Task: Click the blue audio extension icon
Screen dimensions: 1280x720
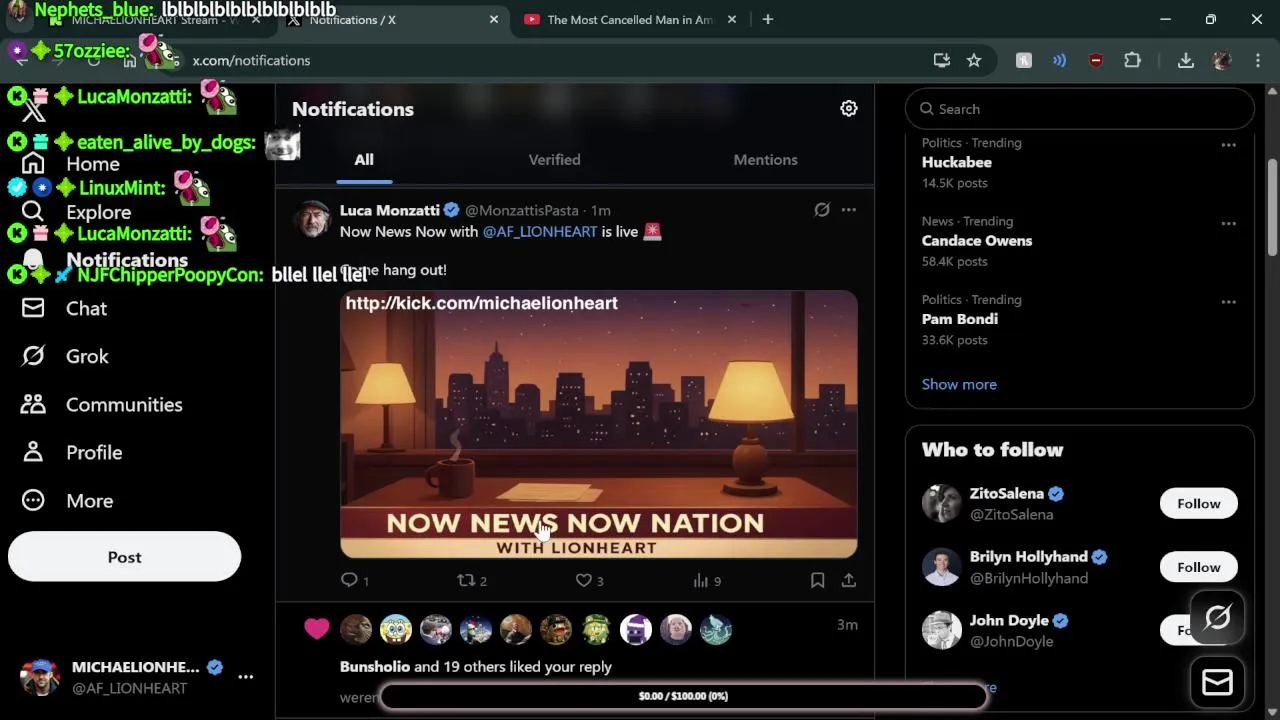Action: [x=1059, y=60]
